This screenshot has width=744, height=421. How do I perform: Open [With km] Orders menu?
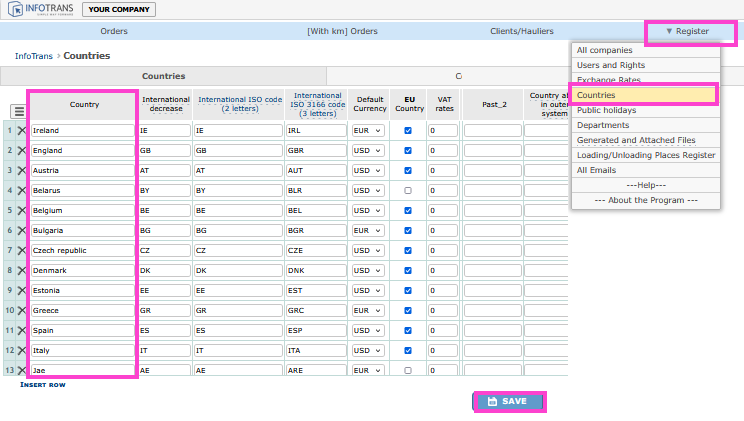coord(342,31)
